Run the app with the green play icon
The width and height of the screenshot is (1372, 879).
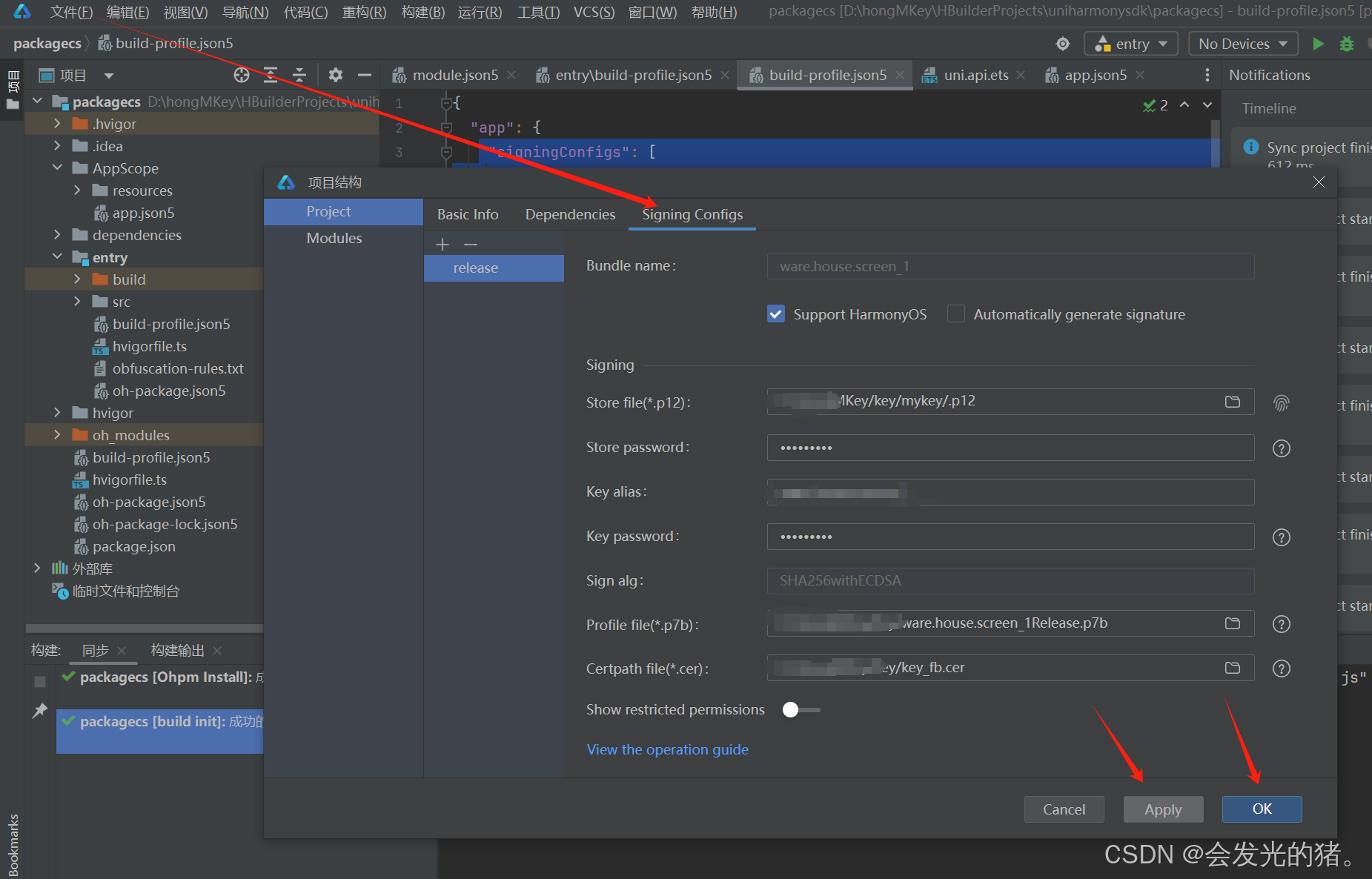(x=1319, y=44)
